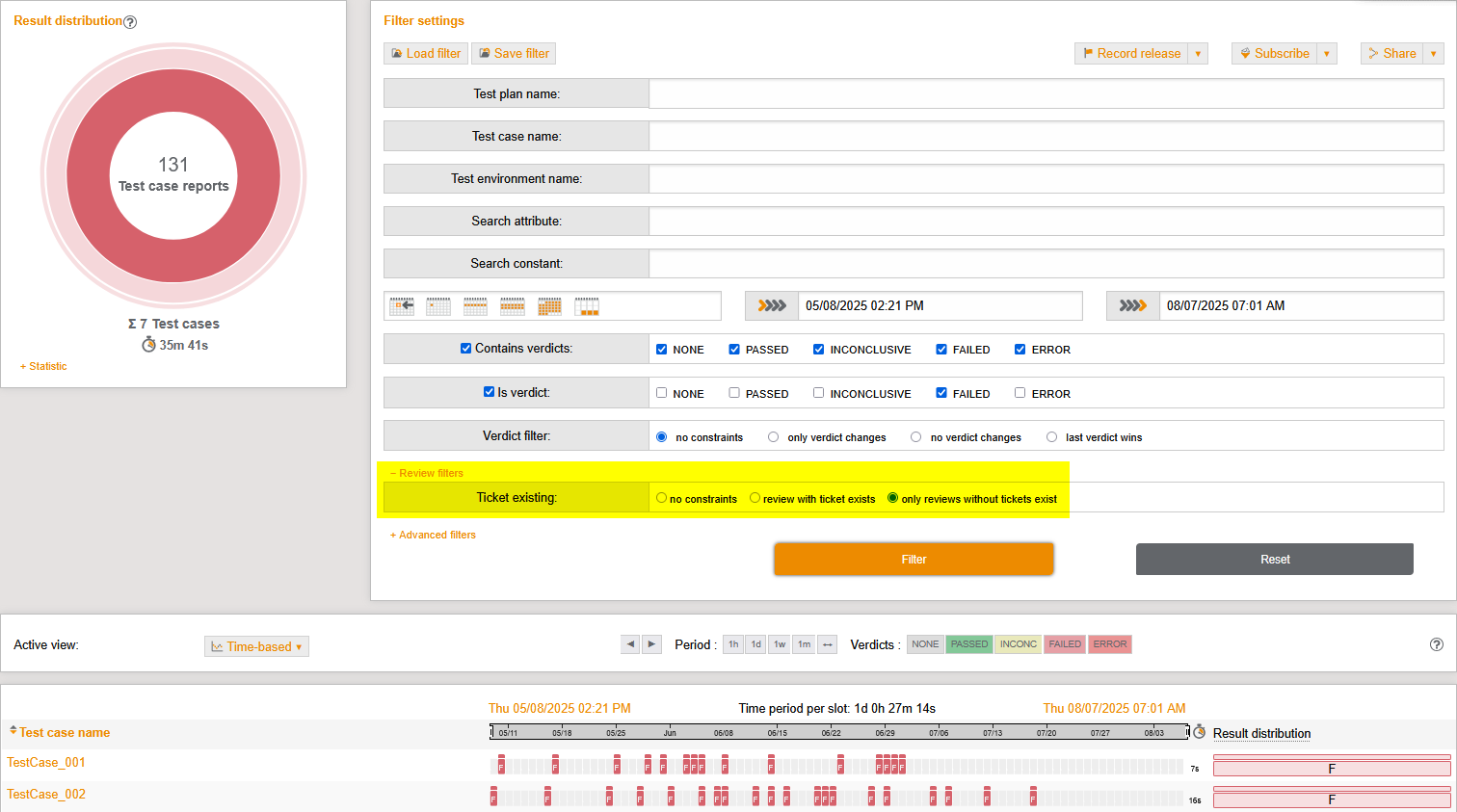The image size is (1457, 812).
Task: Select the full-month calendar preset icon
Action: tap(550, 305)
